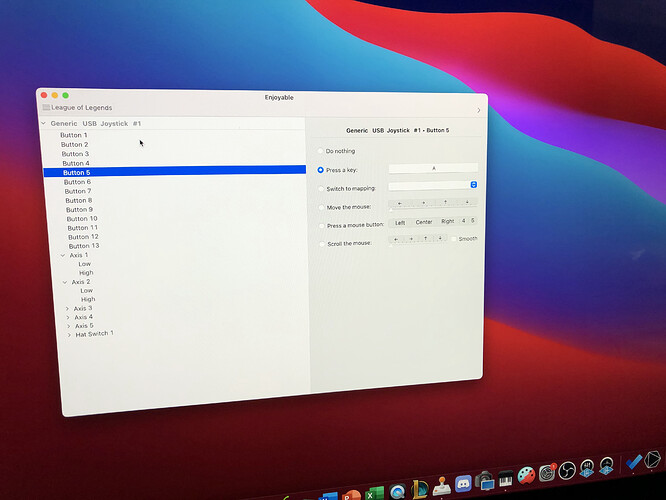Select High under Axis 1
Image resolution: width=666 pixels, height=500 pixels.
click(x=86, y=273)
